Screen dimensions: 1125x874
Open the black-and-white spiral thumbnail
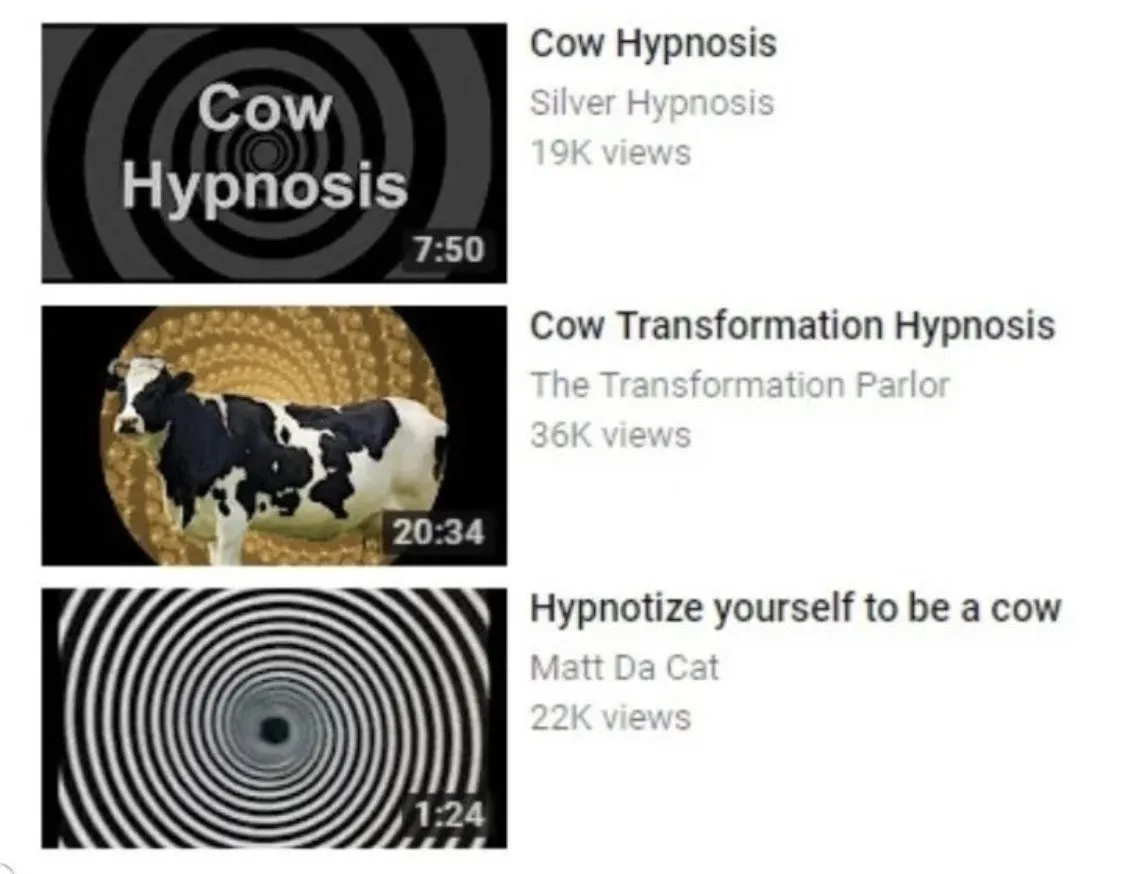point(274,718)
